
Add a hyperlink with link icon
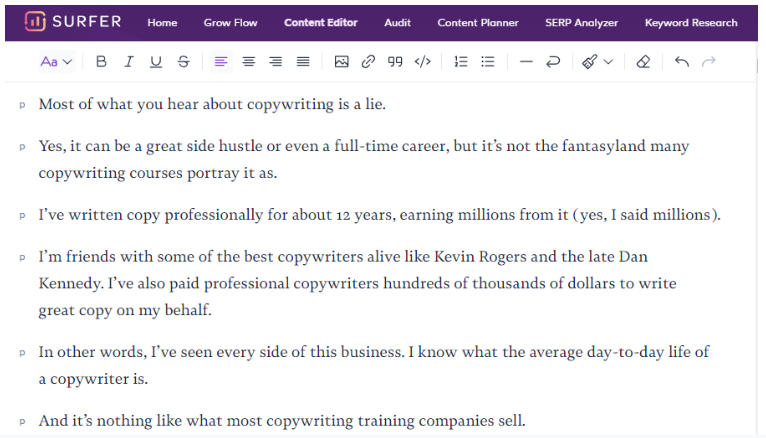click(x=368, y=62)
